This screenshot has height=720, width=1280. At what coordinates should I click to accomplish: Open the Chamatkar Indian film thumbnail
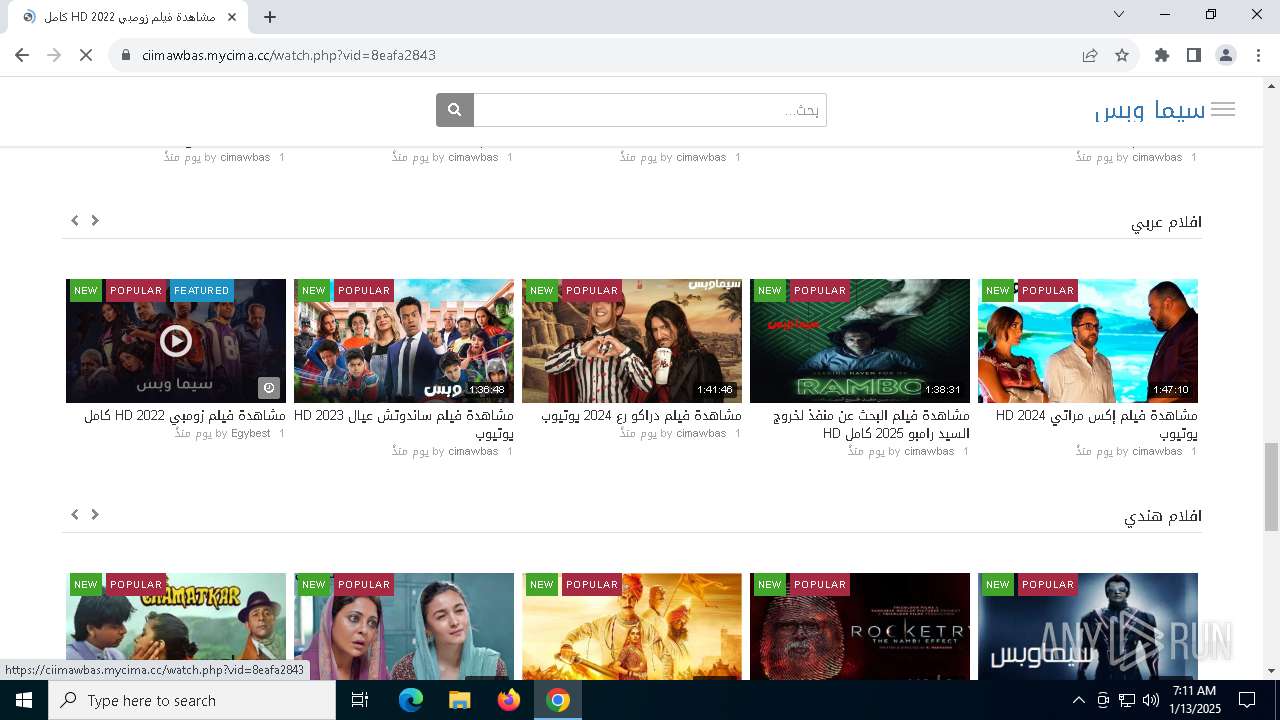click(x=176, y=626)
